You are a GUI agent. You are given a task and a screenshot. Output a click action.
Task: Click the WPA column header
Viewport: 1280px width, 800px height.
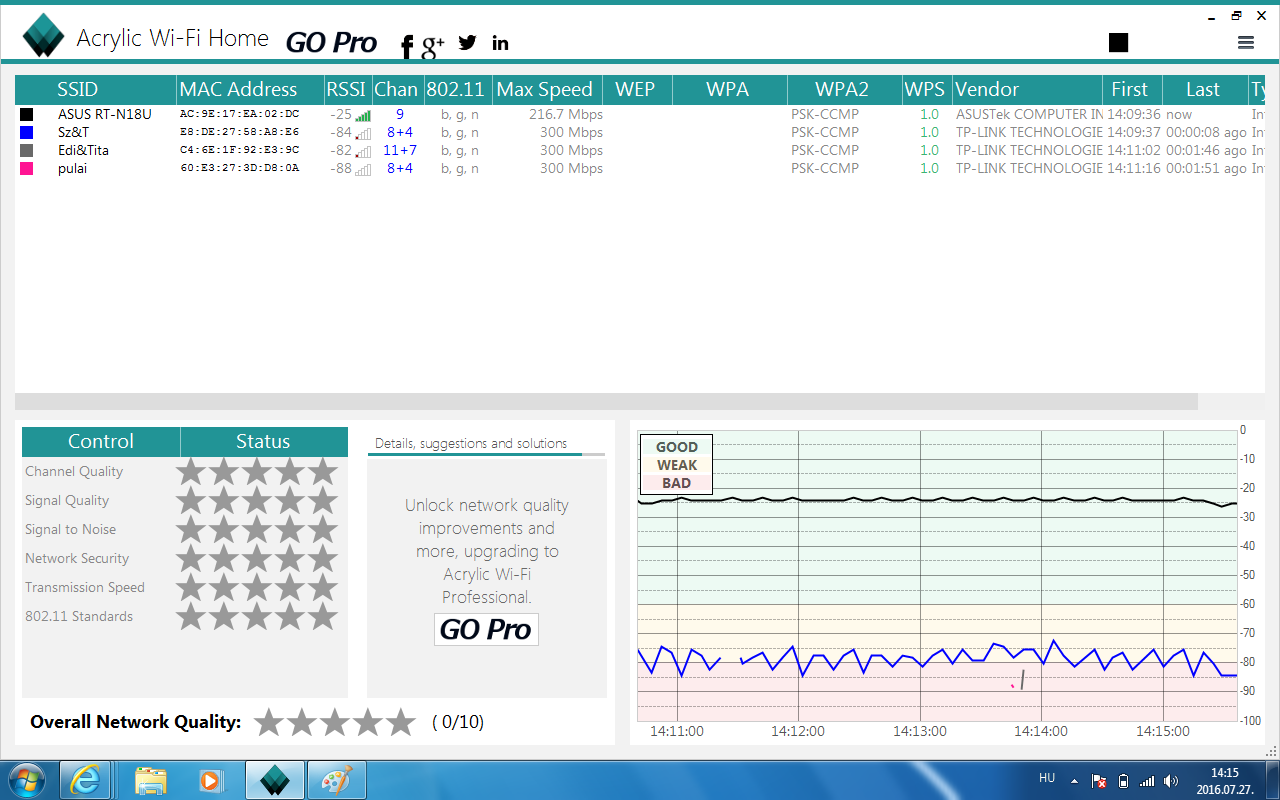coord(729,89)
